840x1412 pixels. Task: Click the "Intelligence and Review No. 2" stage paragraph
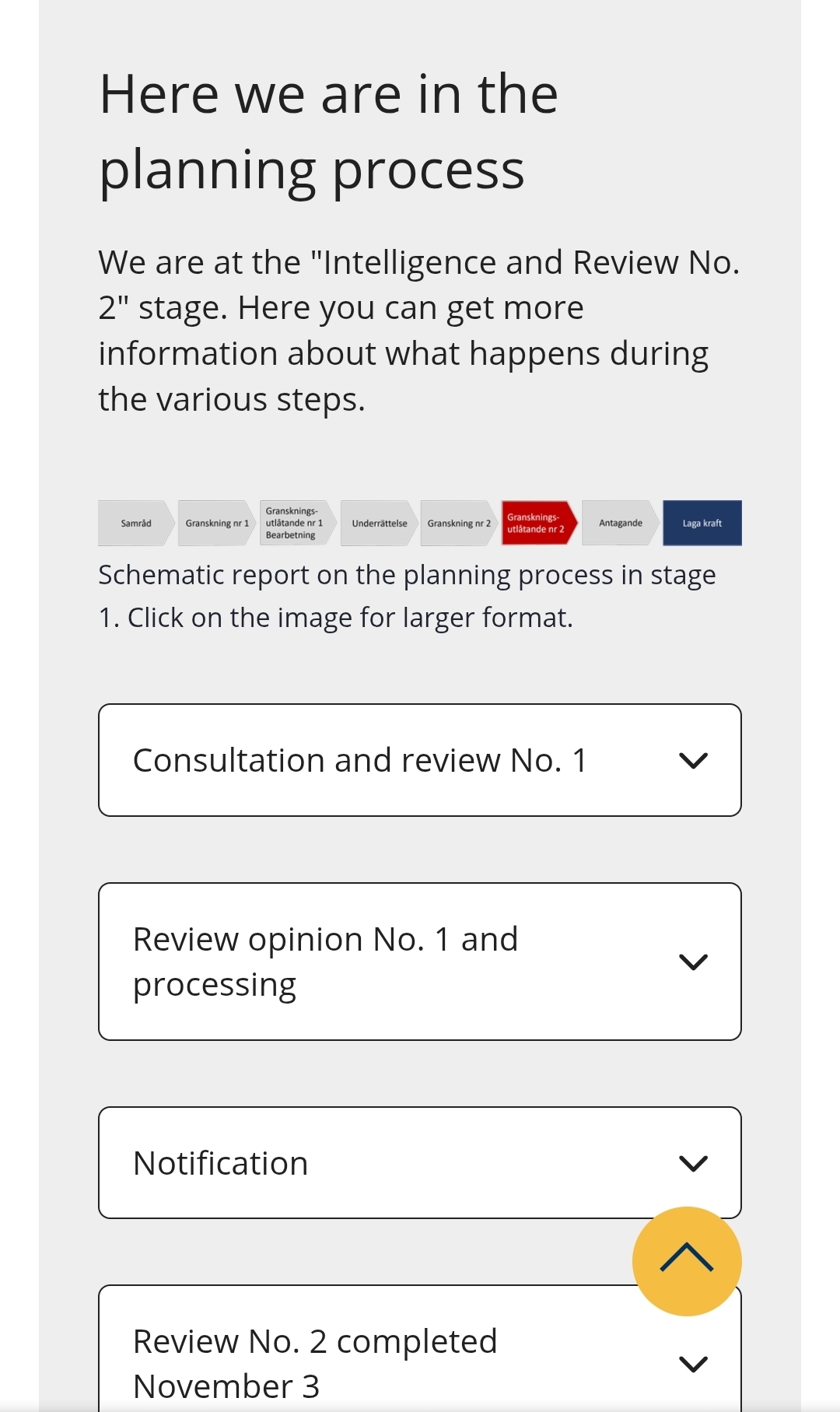[418, 331]
